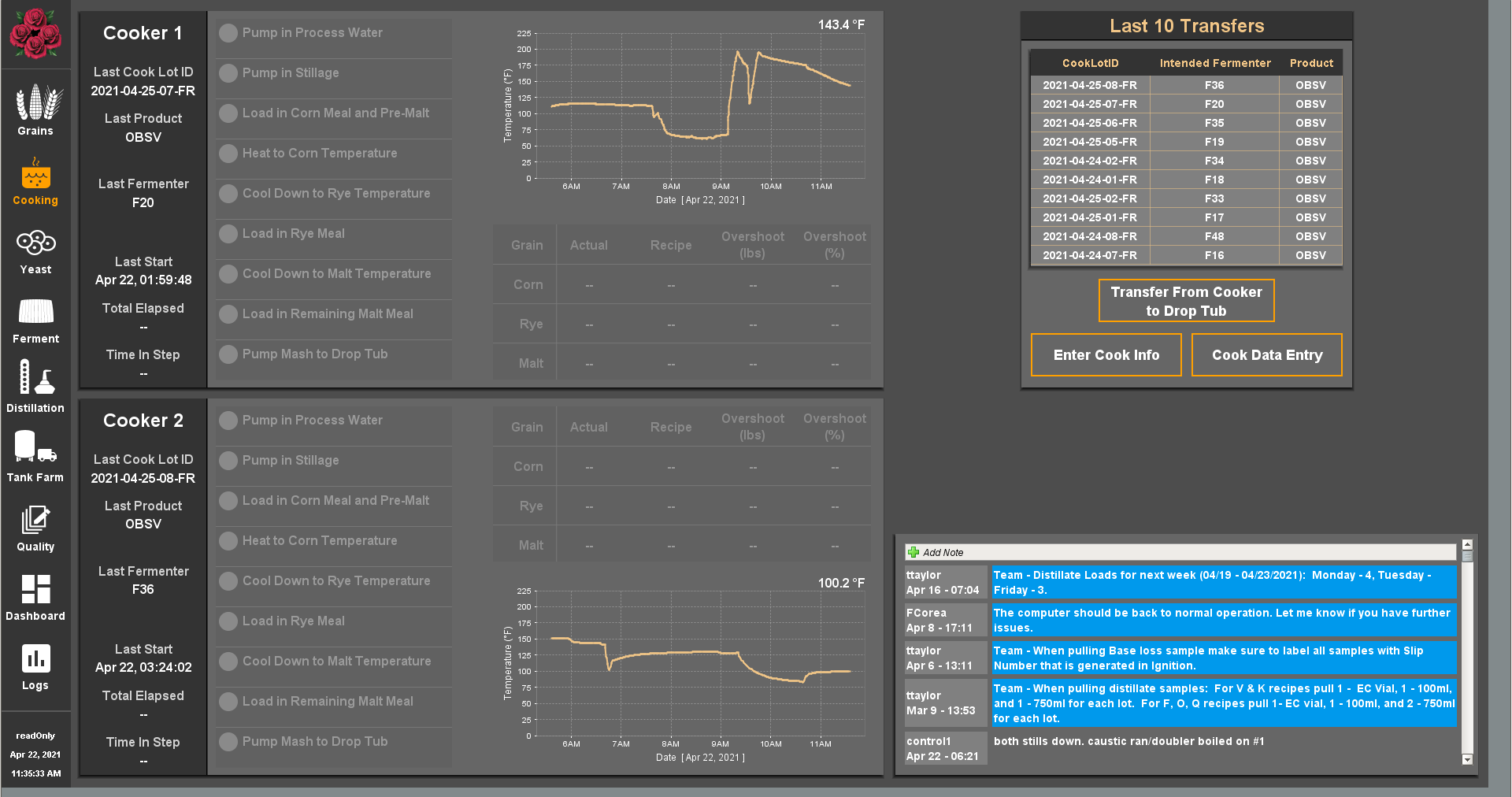Toggle Cooker 2 Load in Corn Meal indicator
The height and width of the screenshot is (797, 1512).
(x=228, y=501)
